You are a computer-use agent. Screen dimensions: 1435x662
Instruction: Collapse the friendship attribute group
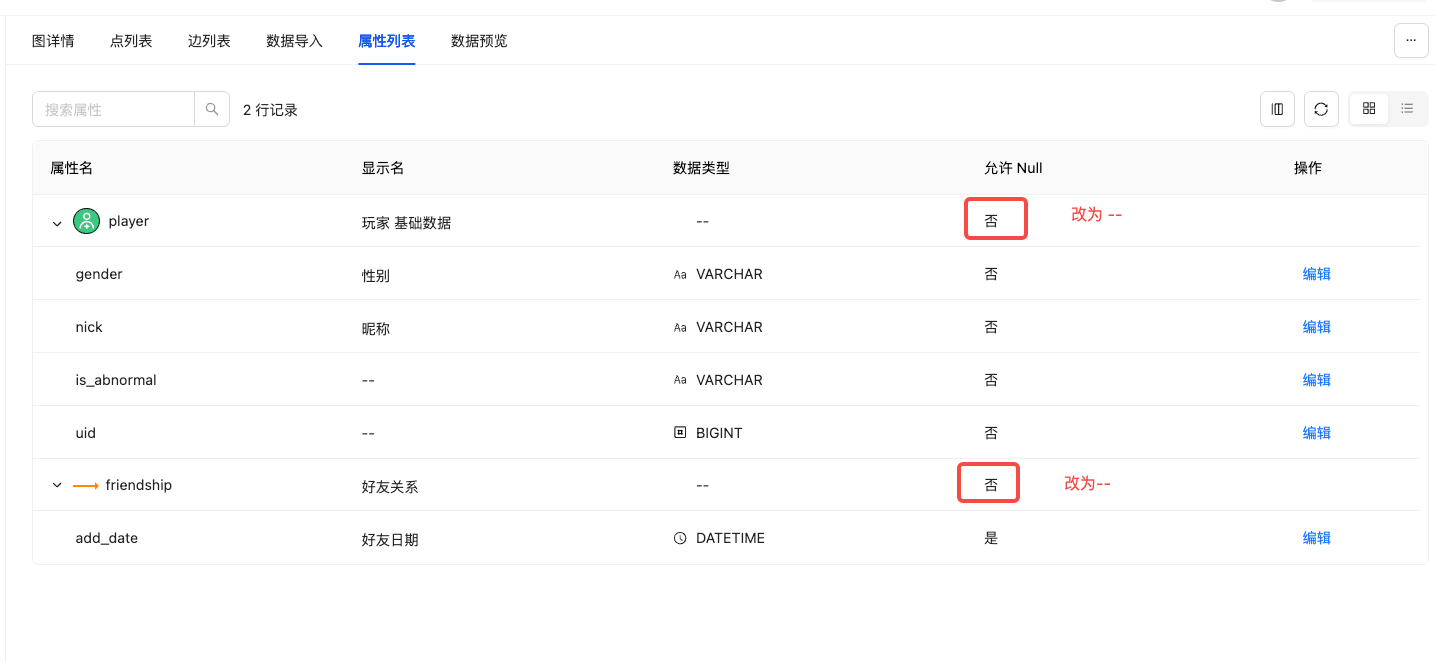coord(57,486)
